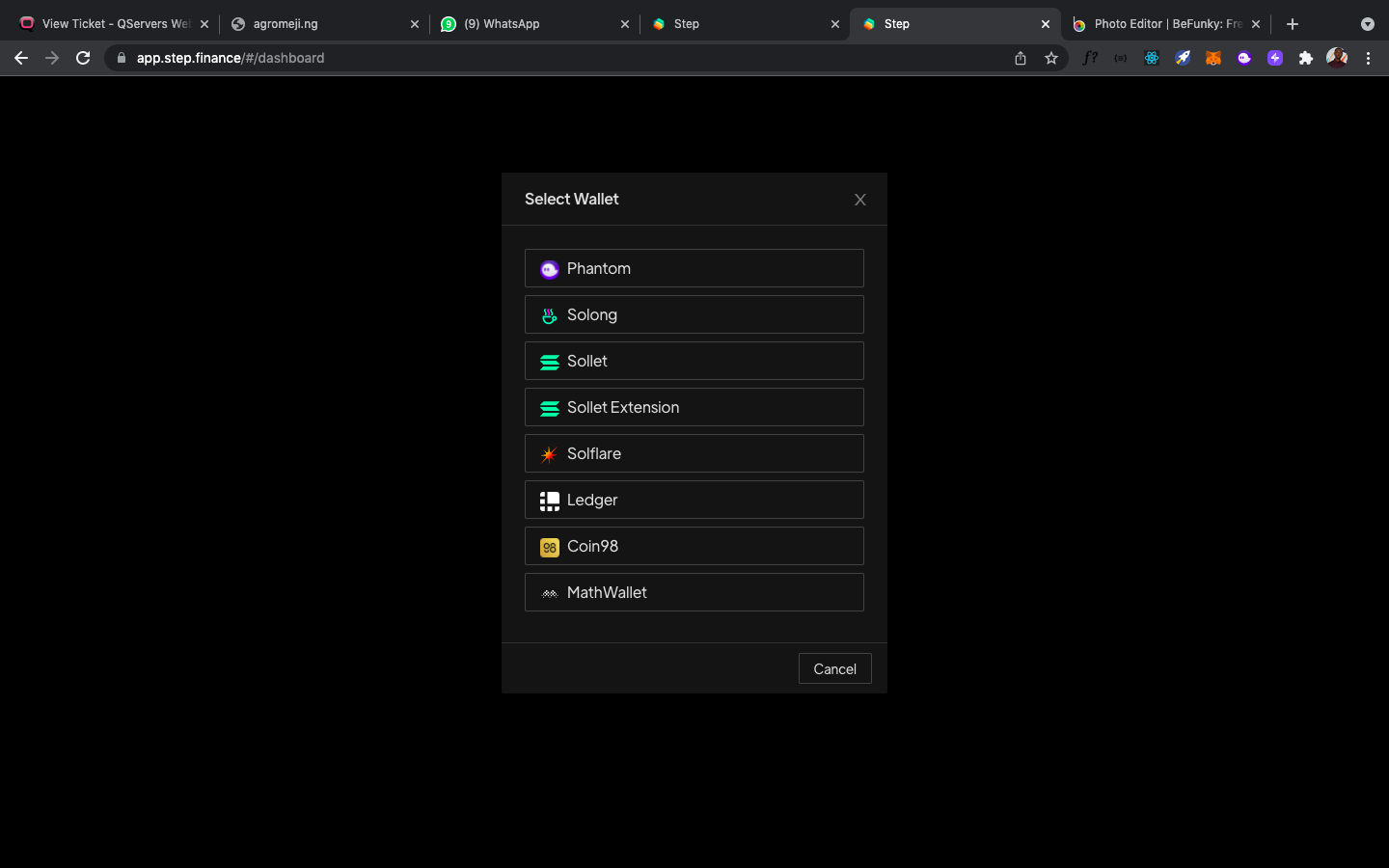Close the View Ticket - QServers tab

tap(204, 24)
